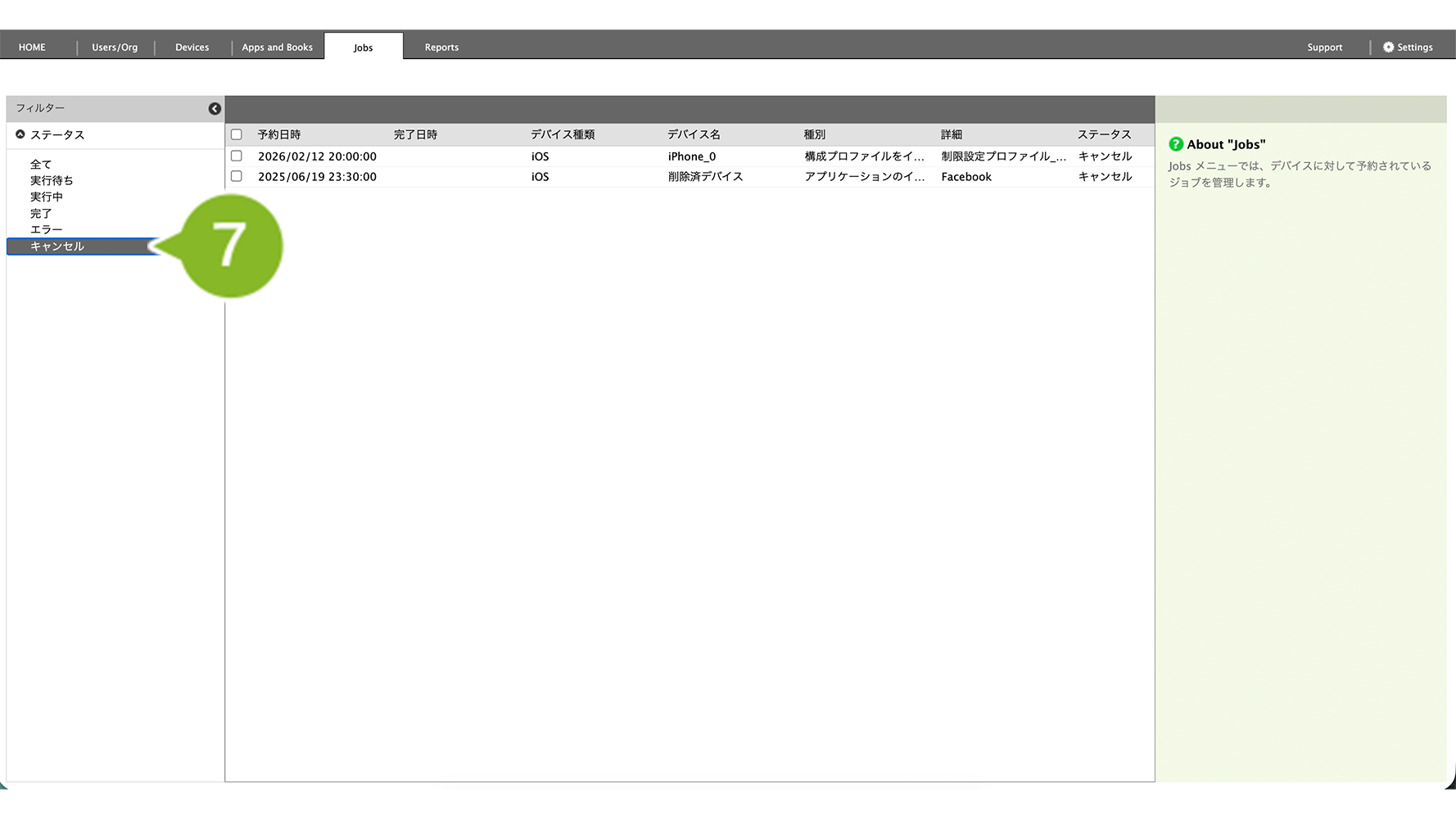The height and width of the screenshot is (819, 1456).
Task: Check the iPhone_0 job row checkbox
Action: [237, 156]
